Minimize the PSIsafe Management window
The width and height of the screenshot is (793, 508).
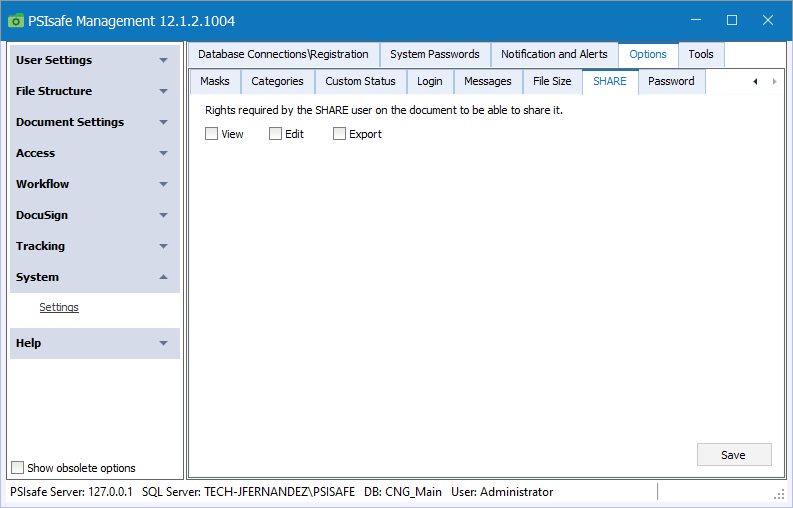pos(696,20)
